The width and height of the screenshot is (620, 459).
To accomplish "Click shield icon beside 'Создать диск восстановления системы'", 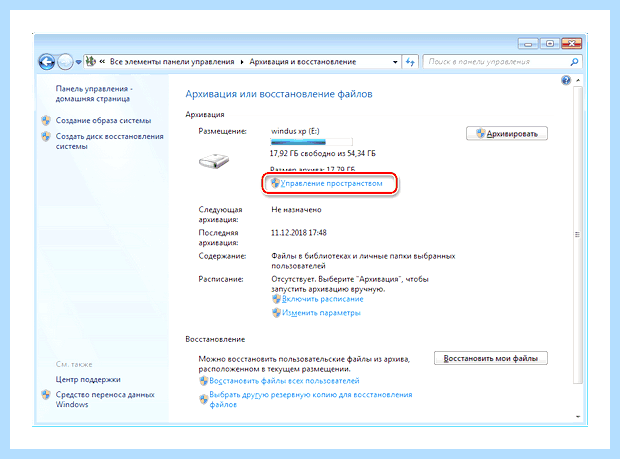I will click(x=46, y=136).
